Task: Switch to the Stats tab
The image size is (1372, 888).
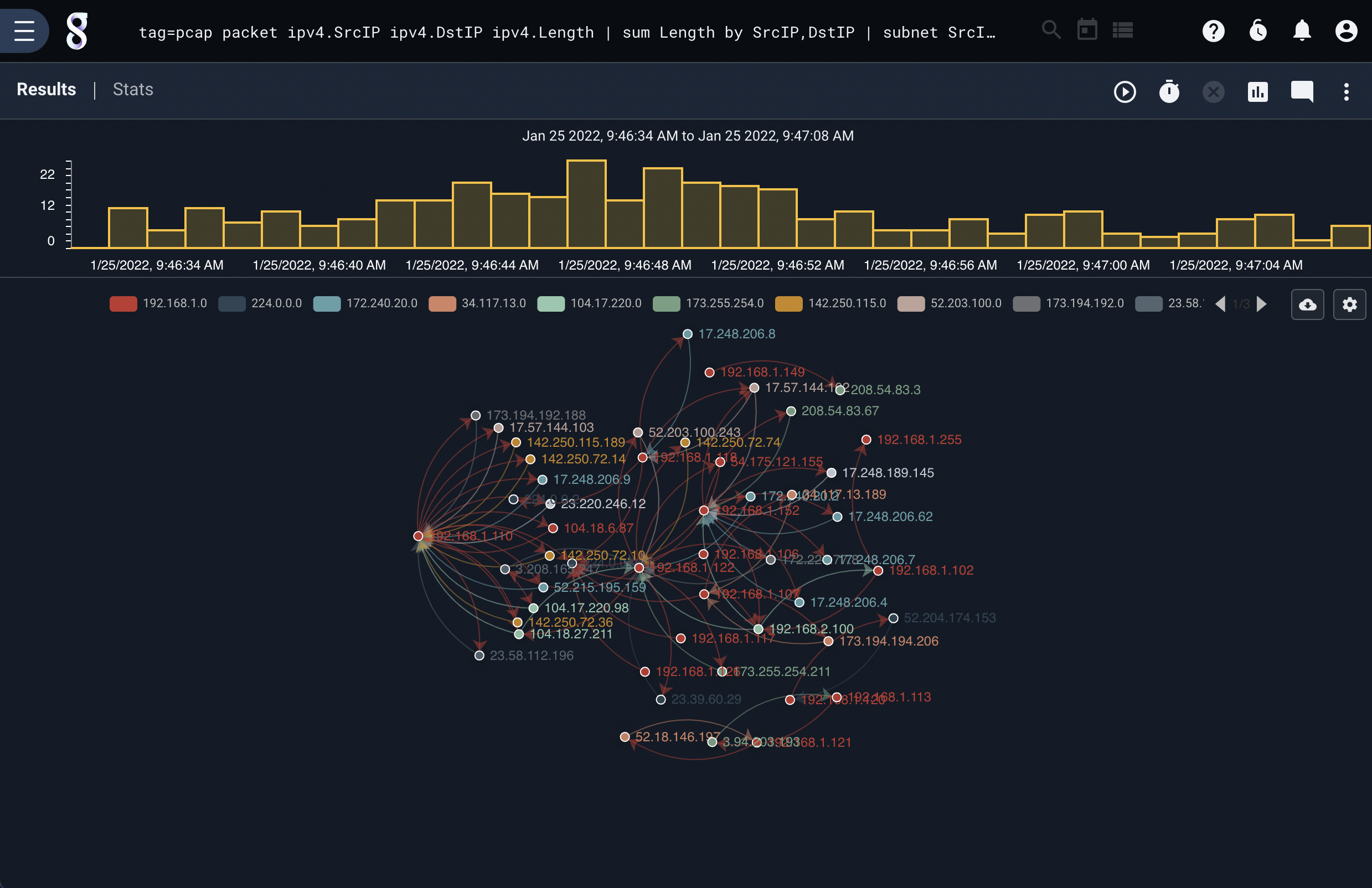Action: point(133,89)
